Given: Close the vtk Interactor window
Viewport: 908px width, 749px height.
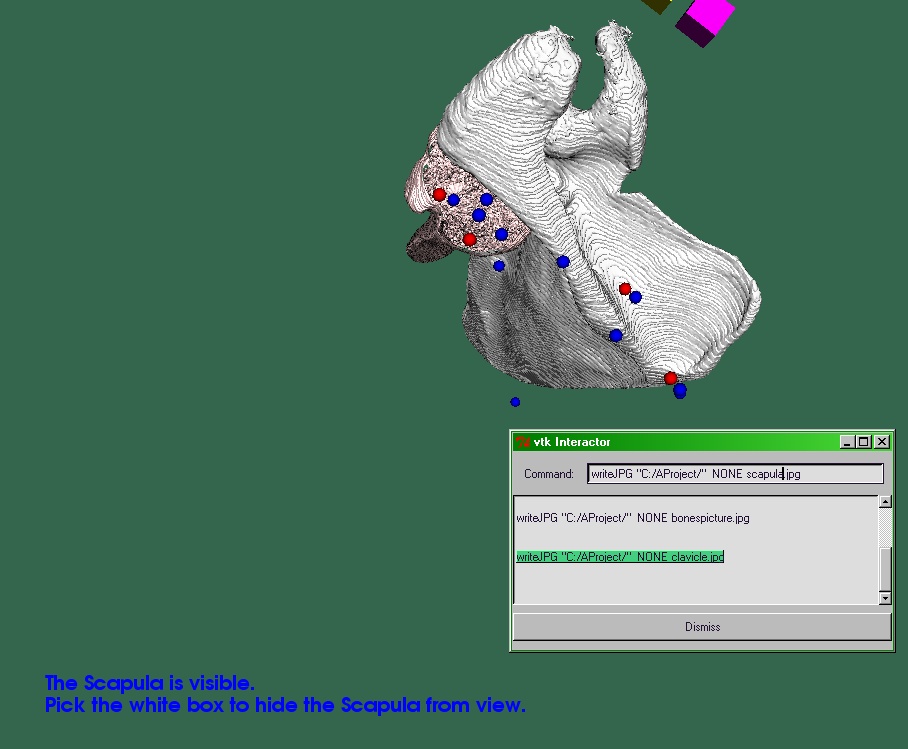Looking at the screenshot, I should tap(881, 442).
